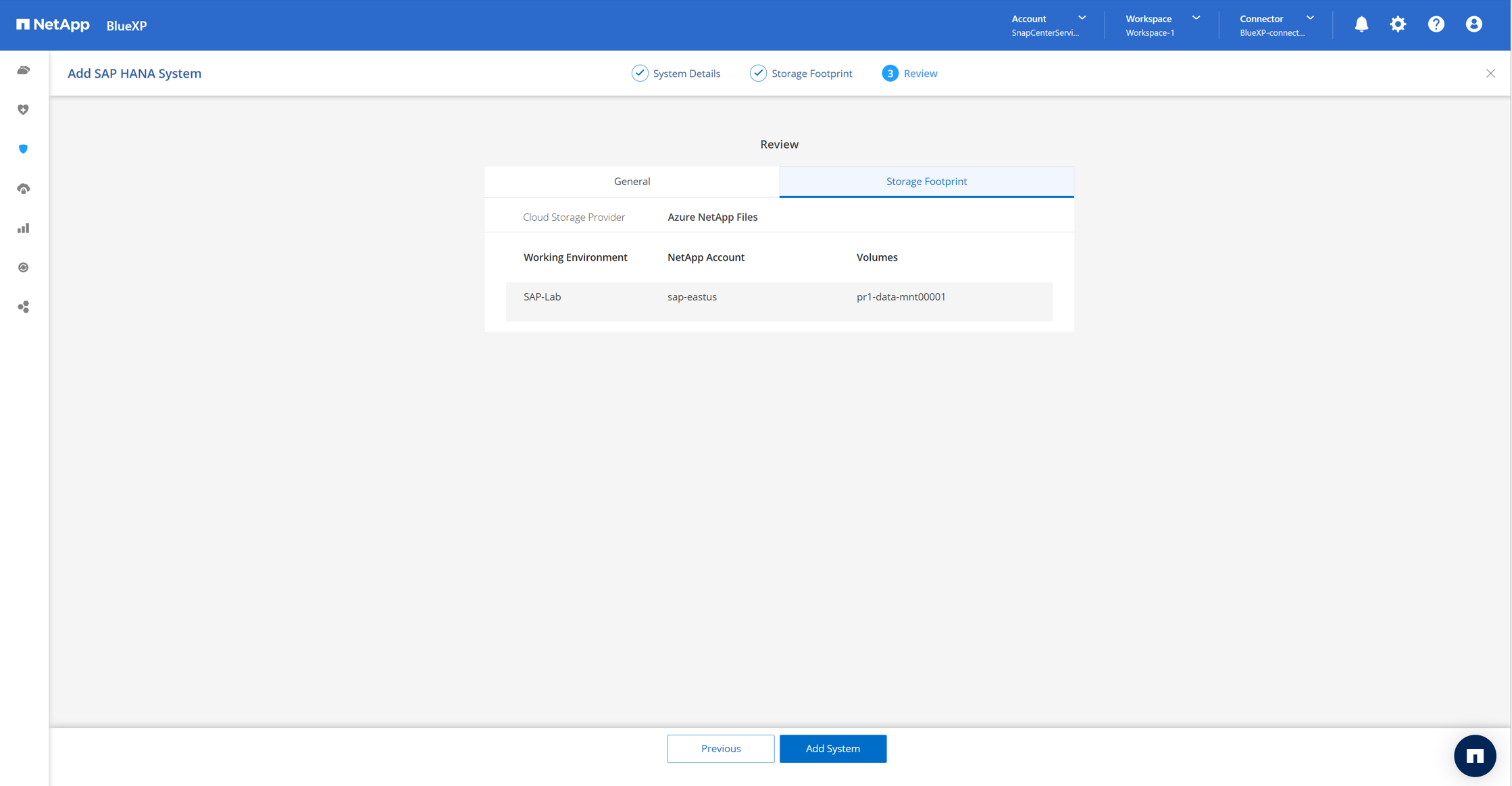
Task: Open the notifications bell icon
Action: (x=1361, y=24)
